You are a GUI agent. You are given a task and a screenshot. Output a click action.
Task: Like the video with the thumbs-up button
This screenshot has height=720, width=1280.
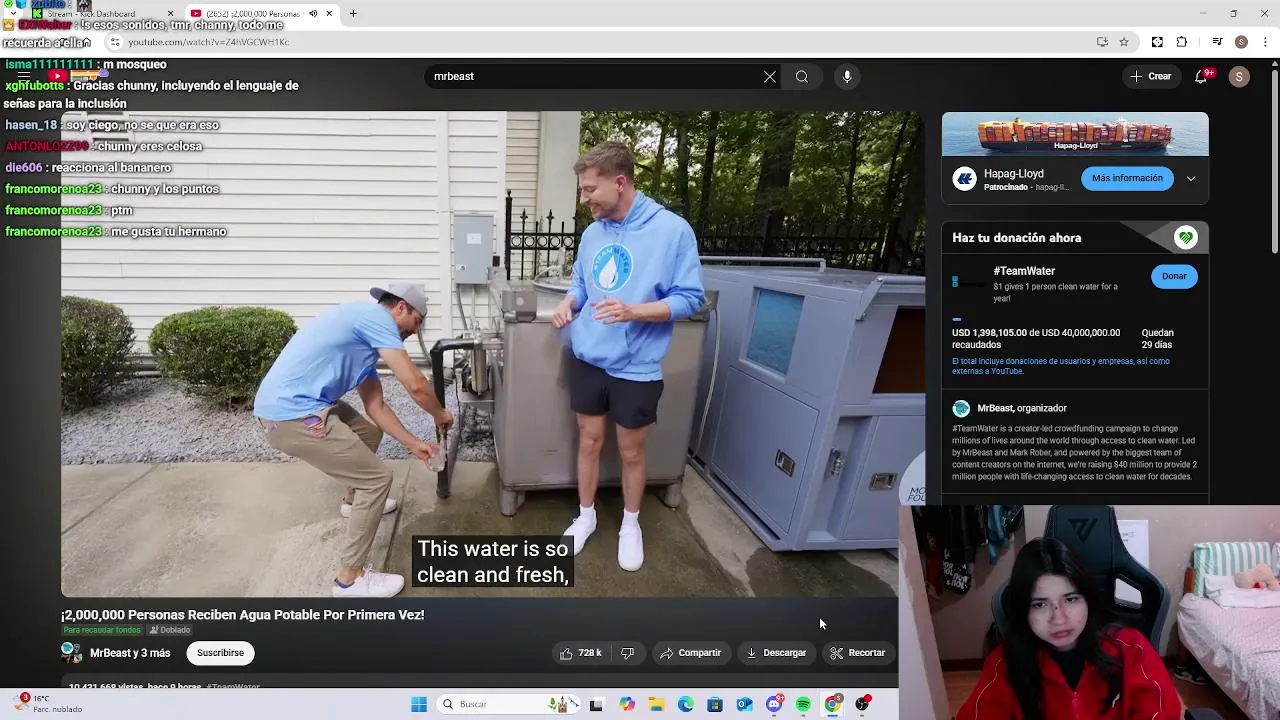pyautogui.click(x=581, y=653)
